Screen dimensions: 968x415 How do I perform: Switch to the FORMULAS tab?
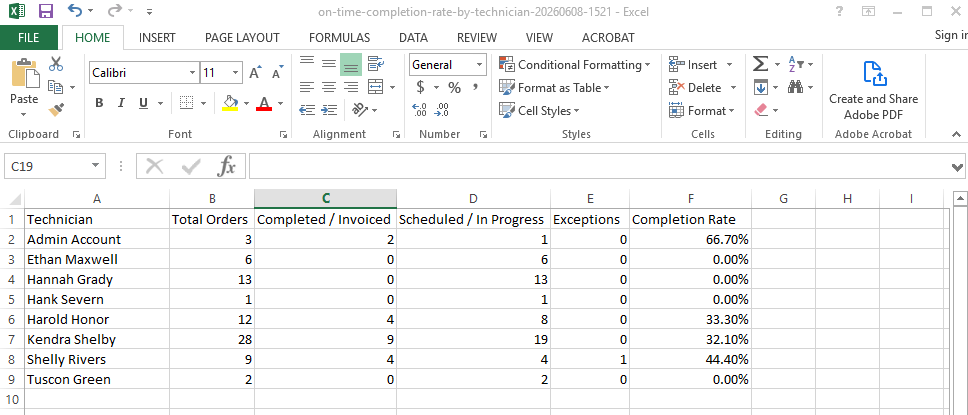coord(339,38)
